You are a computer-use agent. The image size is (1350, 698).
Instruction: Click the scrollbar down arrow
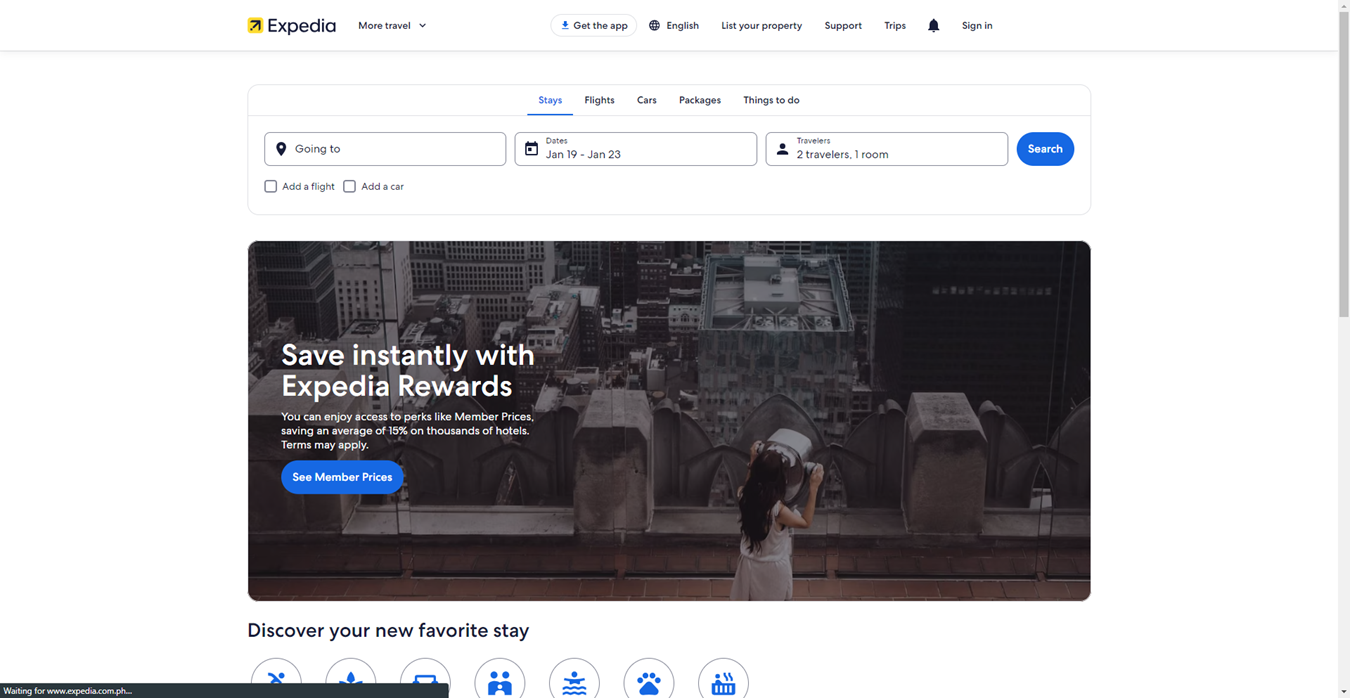point(1344,691)
